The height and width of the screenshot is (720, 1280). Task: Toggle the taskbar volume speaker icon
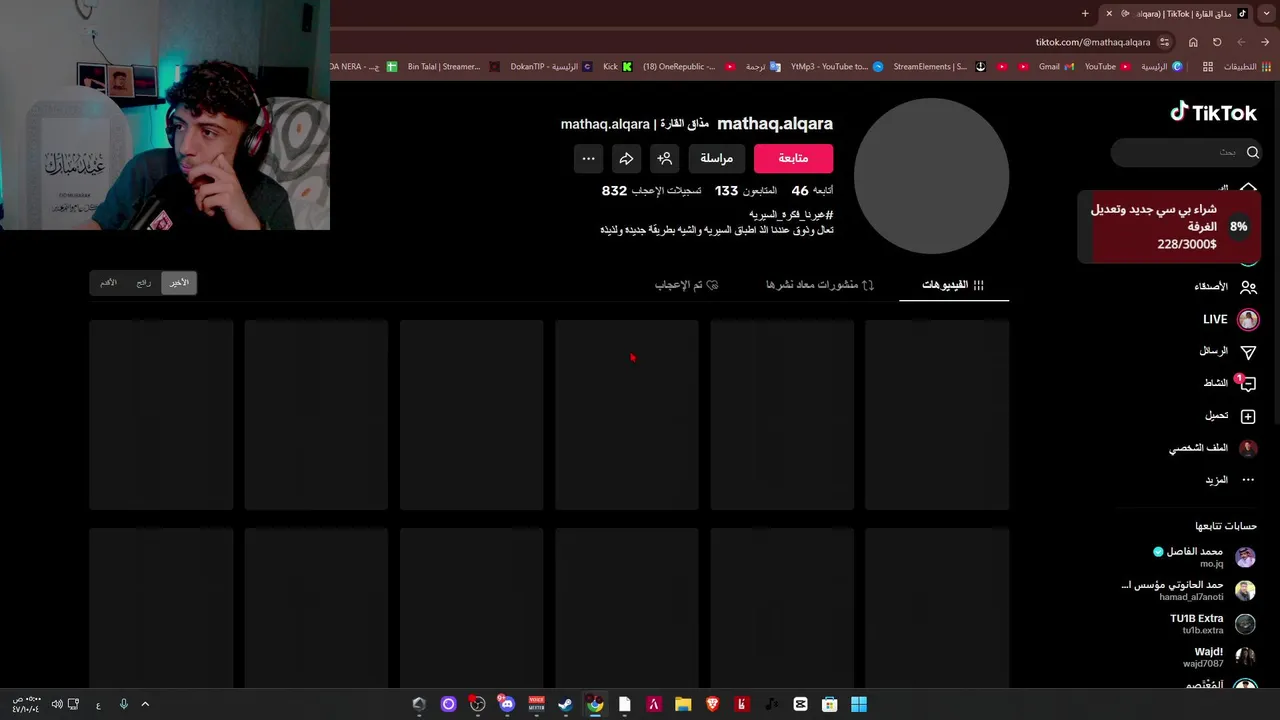57,704
